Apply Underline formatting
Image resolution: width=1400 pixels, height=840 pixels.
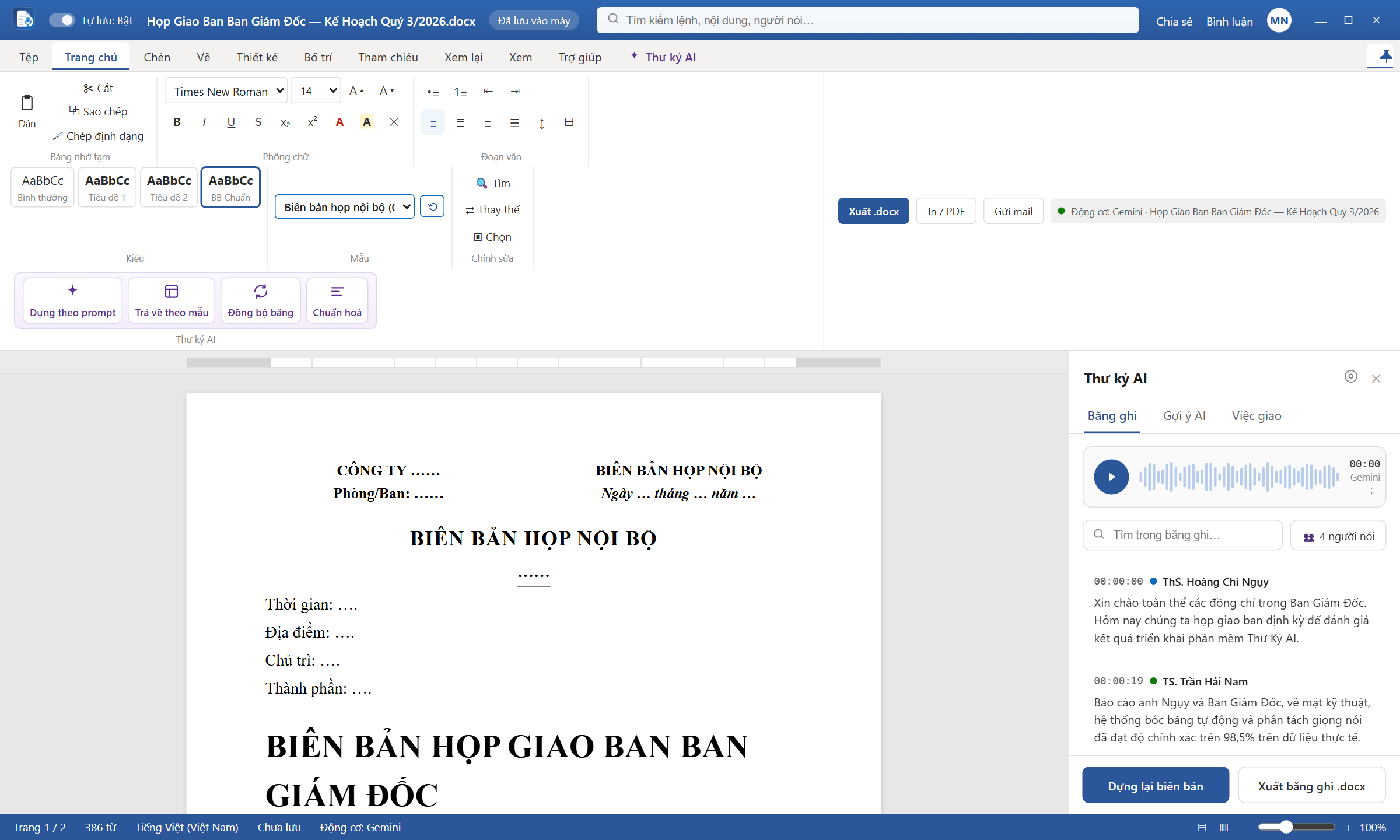[231, 122]
